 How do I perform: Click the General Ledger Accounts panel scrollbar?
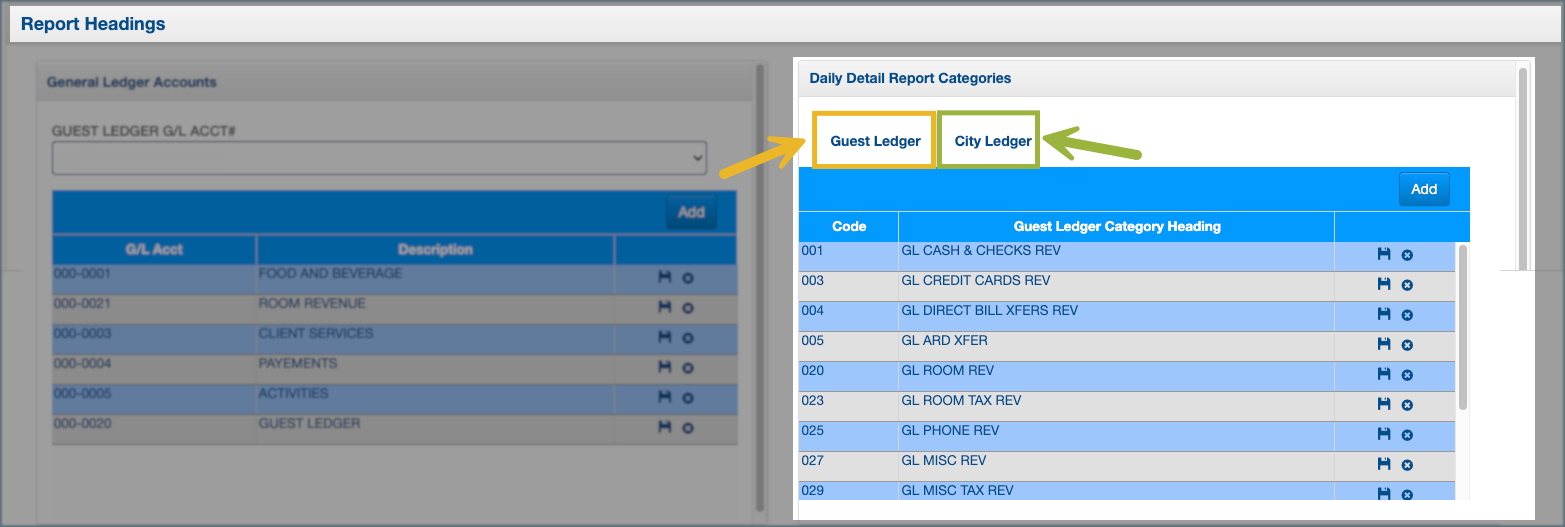point(761,290)
